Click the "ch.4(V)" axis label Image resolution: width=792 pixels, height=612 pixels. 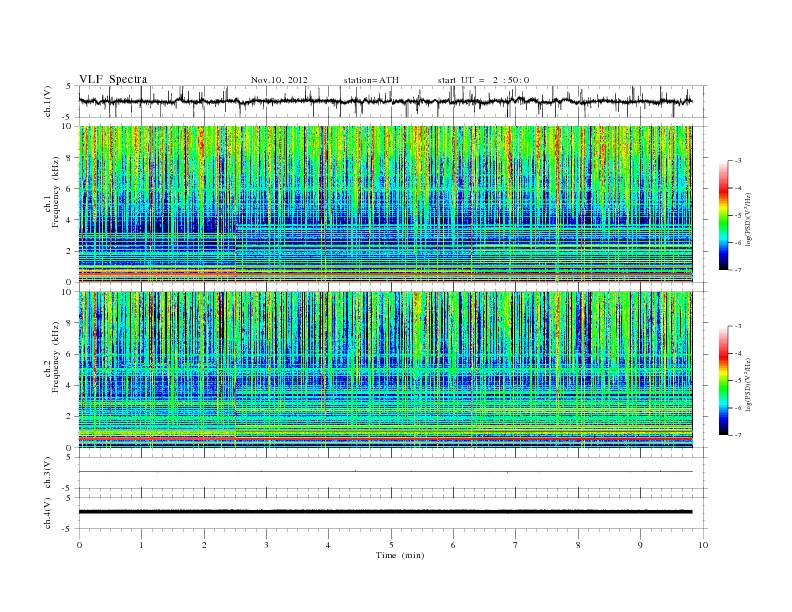(x=48, y=513)
